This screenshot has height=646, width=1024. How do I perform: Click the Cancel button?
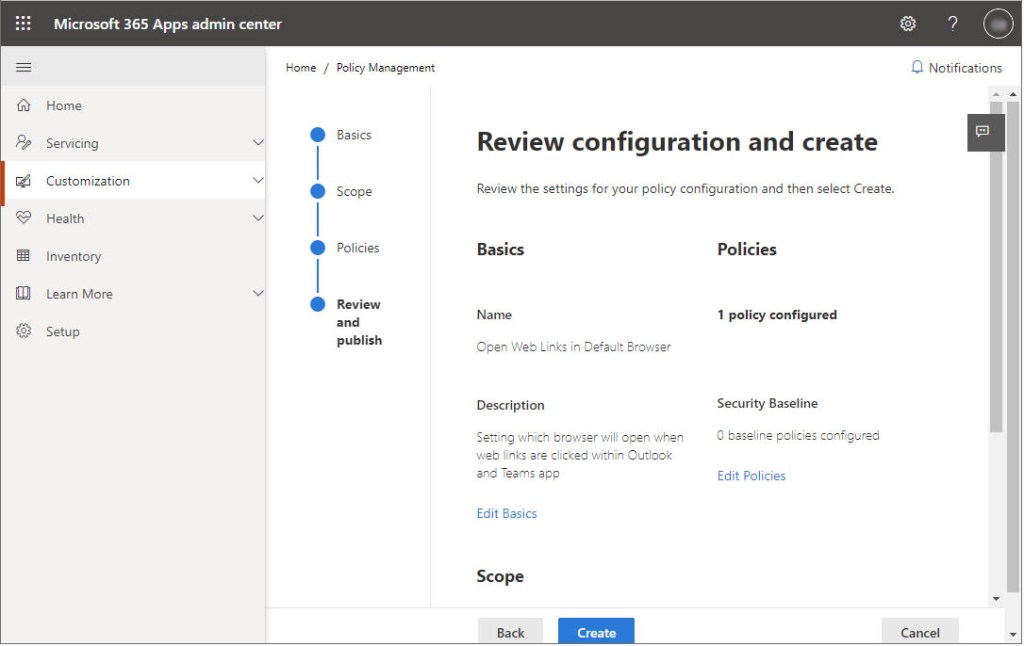click(x=920, y=632)
